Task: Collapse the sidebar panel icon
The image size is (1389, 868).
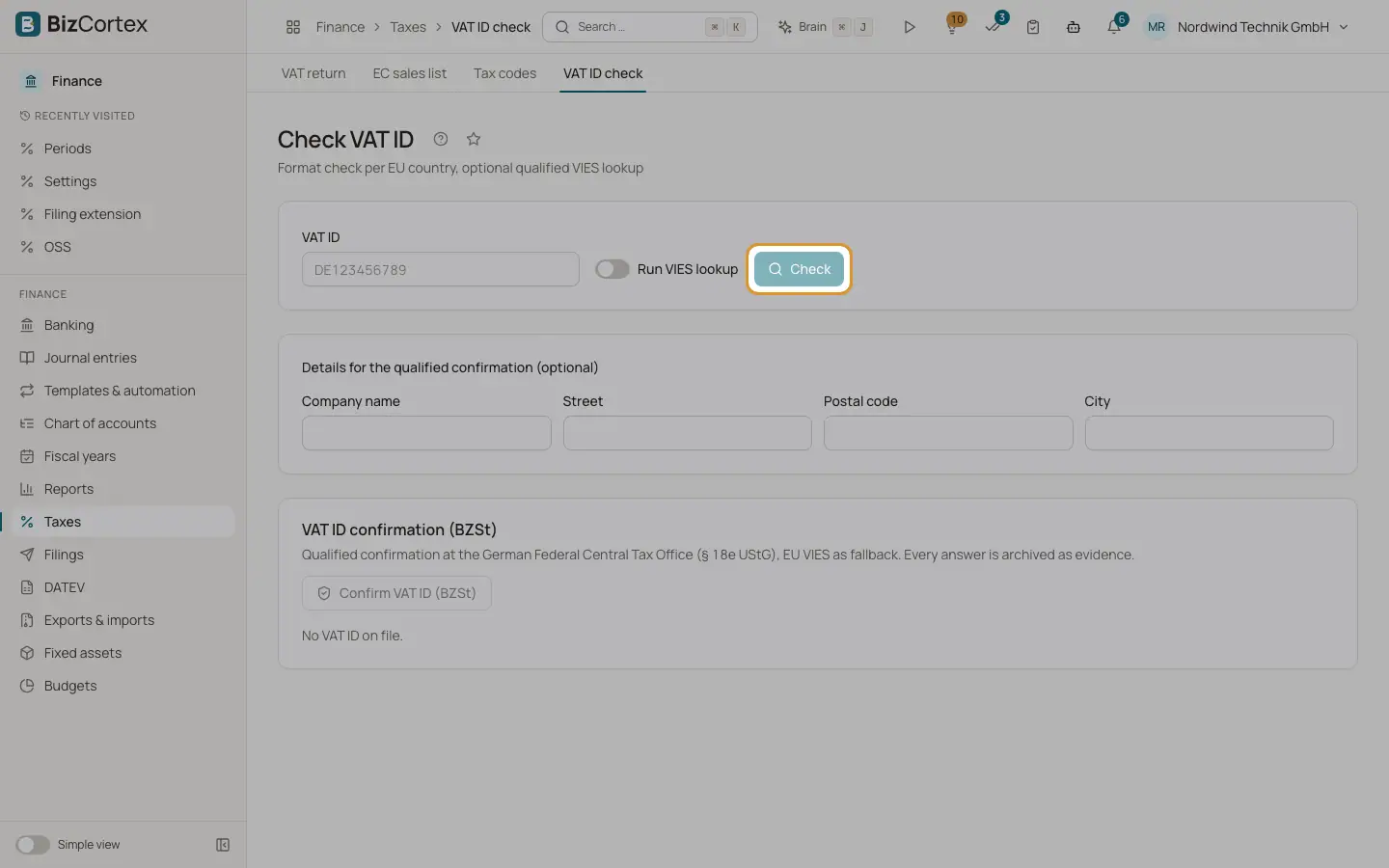Action: (223, 845)
